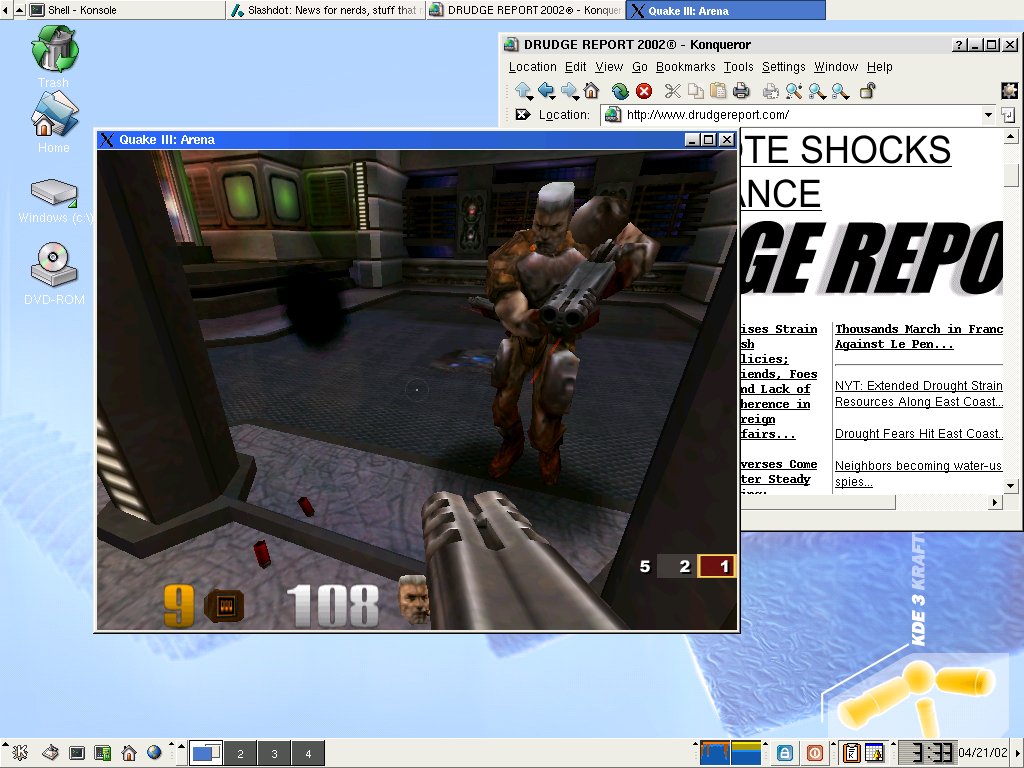The height and width of the screenshot is (768, 1024).
Task: Open the calendar alarm tray icon
Action: click(874, 753)
